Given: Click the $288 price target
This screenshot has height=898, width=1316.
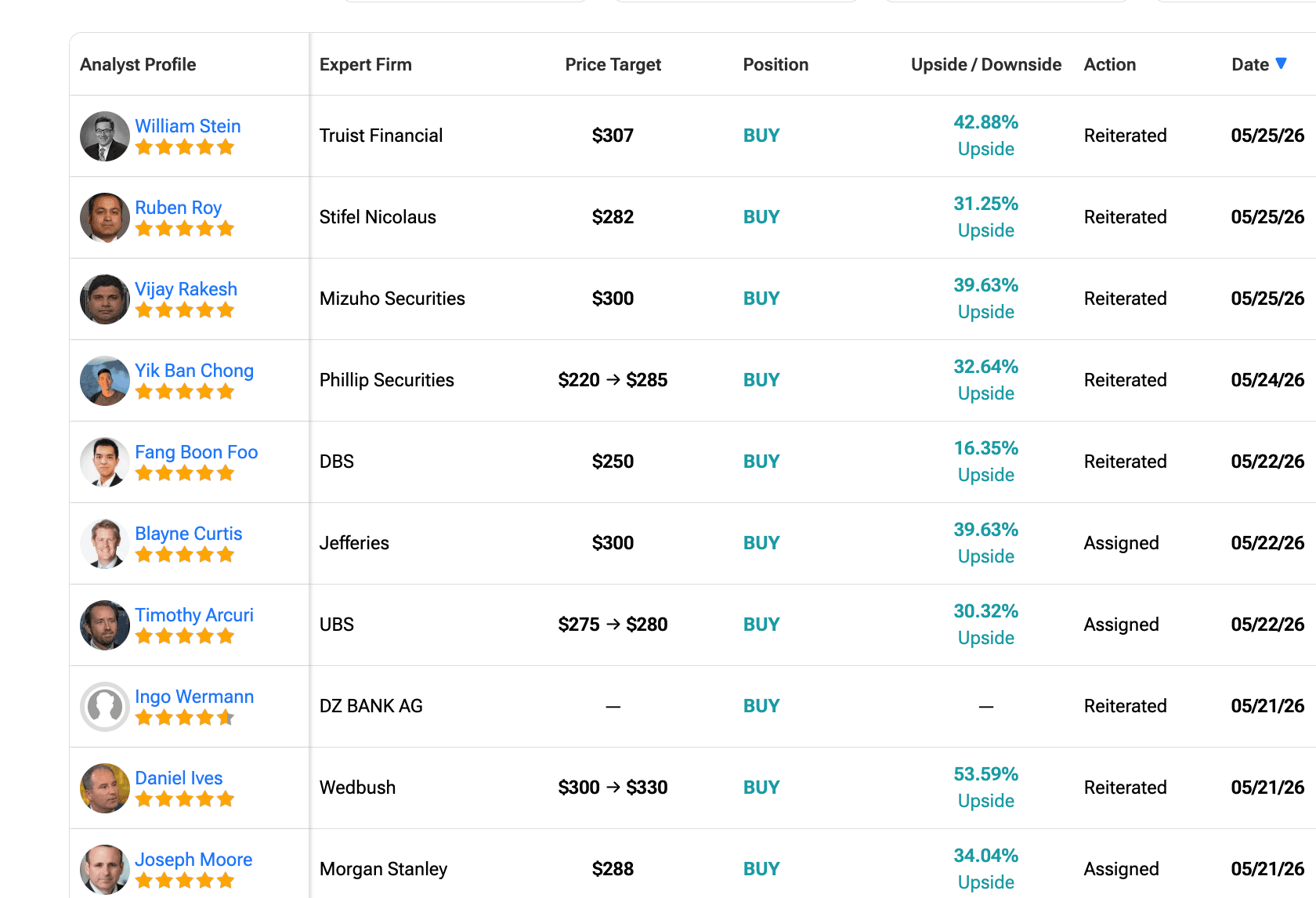Looking at the screenshot, I should click(x=613, y=869).
